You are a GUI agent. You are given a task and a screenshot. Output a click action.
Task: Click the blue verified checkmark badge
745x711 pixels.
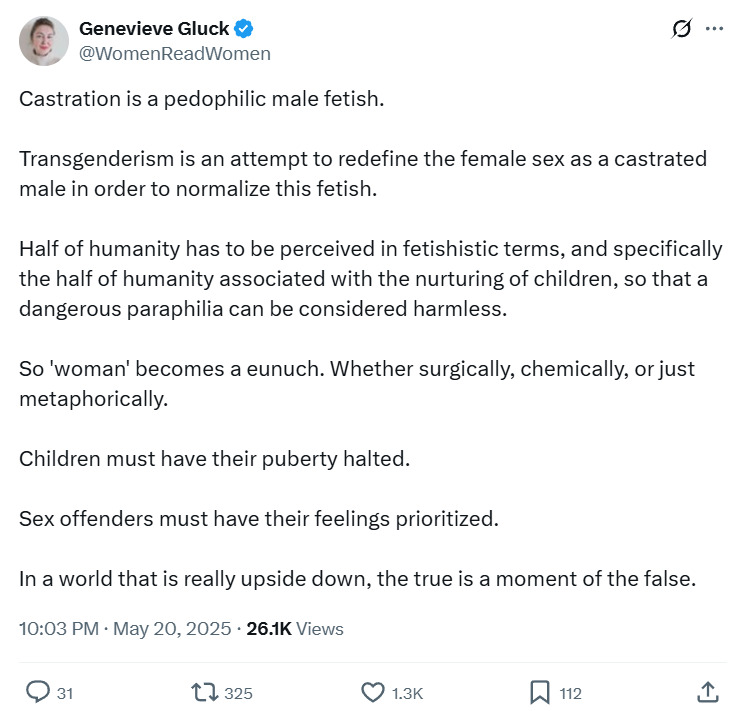click(x=244, y=29)
